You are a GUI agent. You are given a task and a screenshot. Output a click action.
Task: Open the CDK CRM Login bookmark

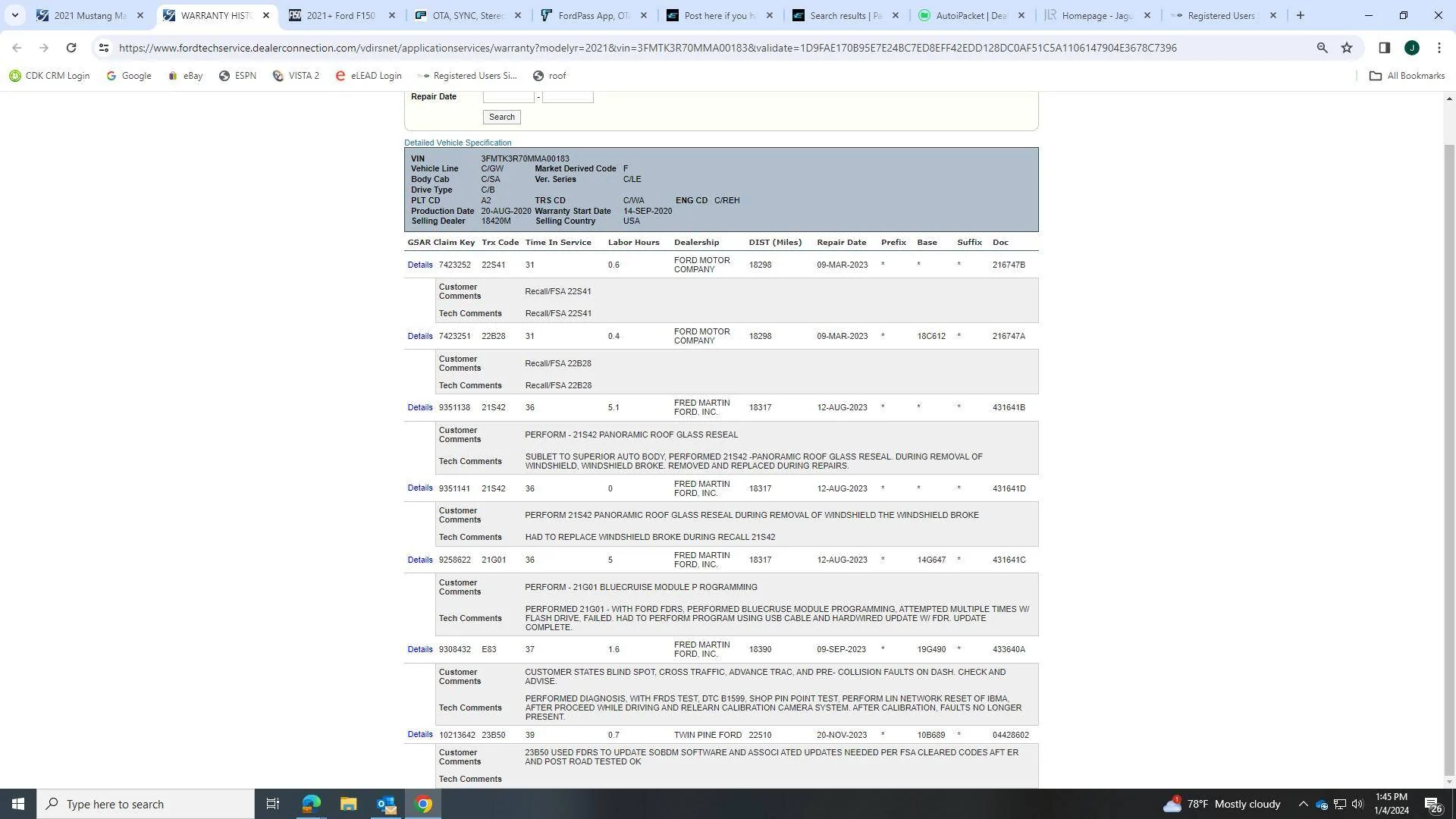click(x=49, y=76)
